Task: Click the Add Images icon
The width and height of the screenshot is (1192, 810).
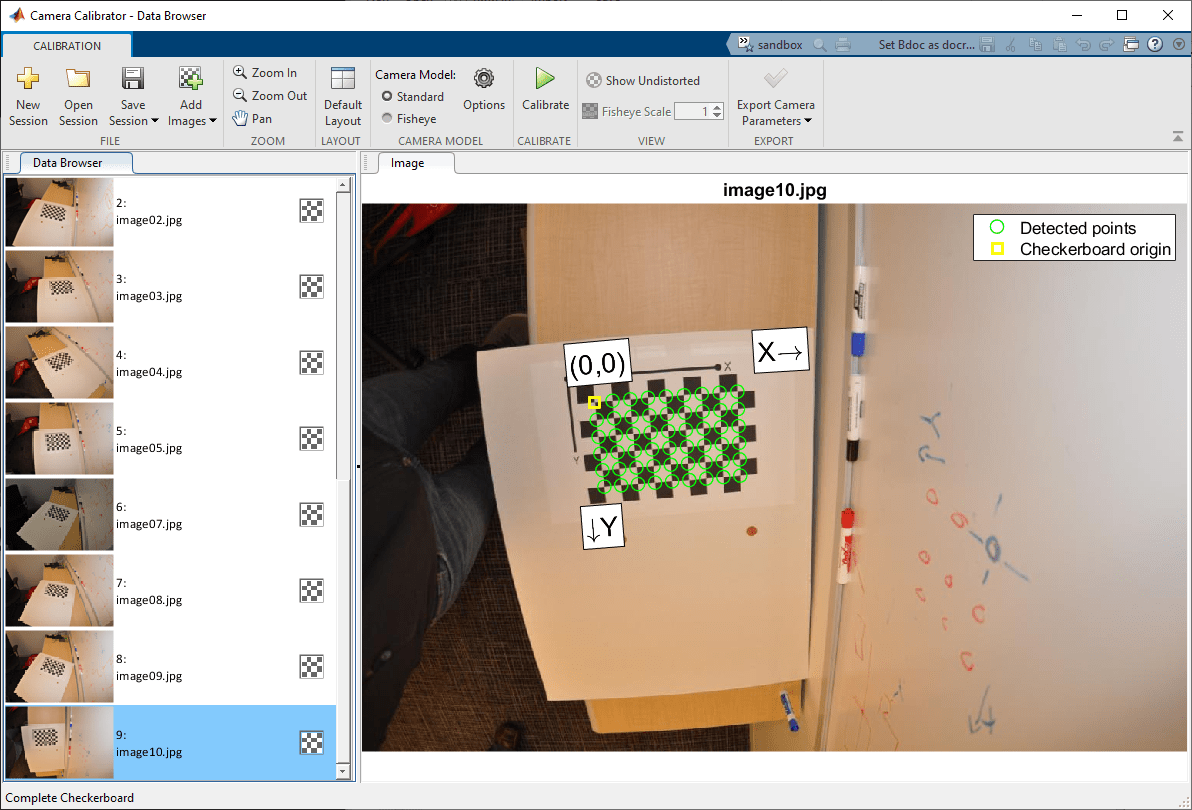Action: click(x=191, y=78)
